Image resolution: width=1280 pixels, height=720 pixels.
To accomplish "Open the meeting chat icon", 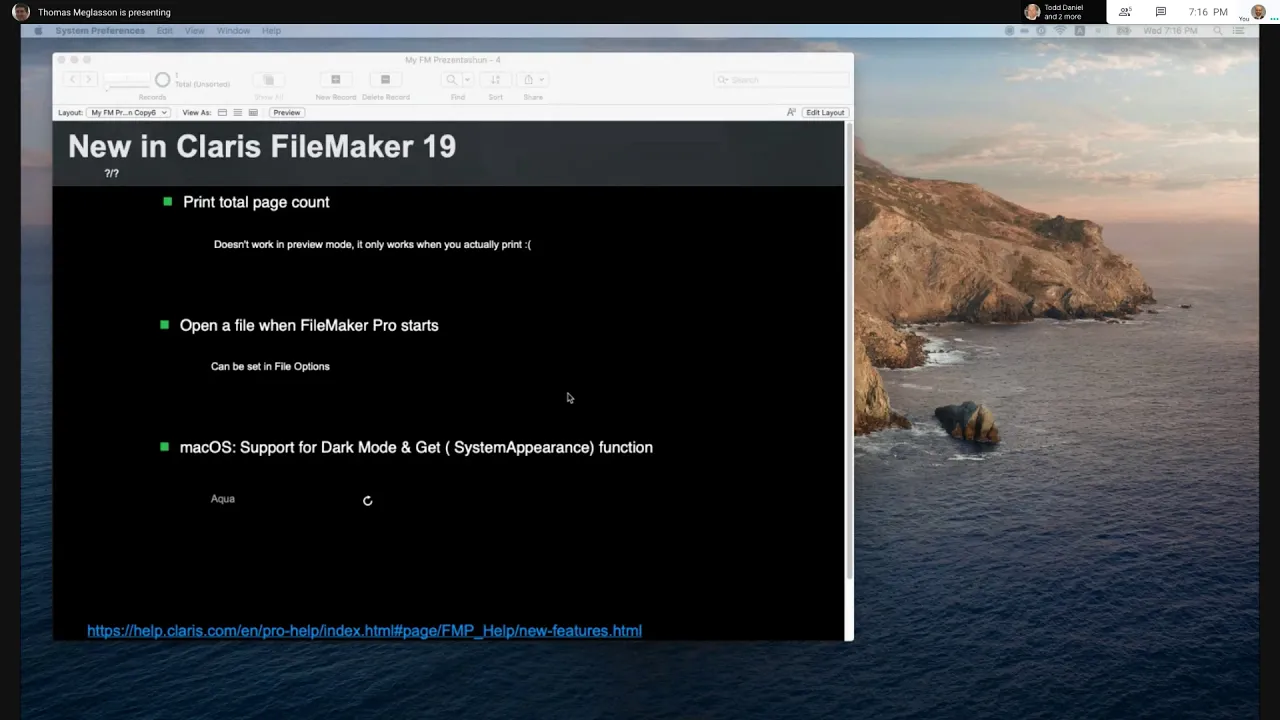I will tap(1160, 12).
